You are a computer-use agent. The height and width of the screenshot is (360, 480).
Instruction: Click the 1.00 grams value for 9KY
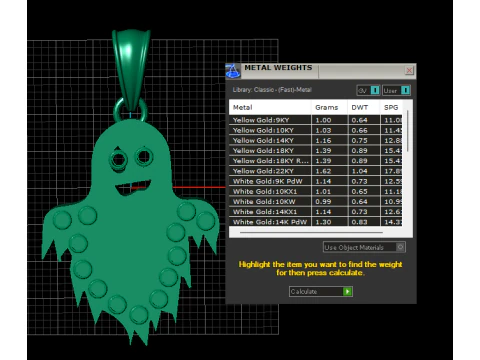pyautogui.click(x=323, y=120)
